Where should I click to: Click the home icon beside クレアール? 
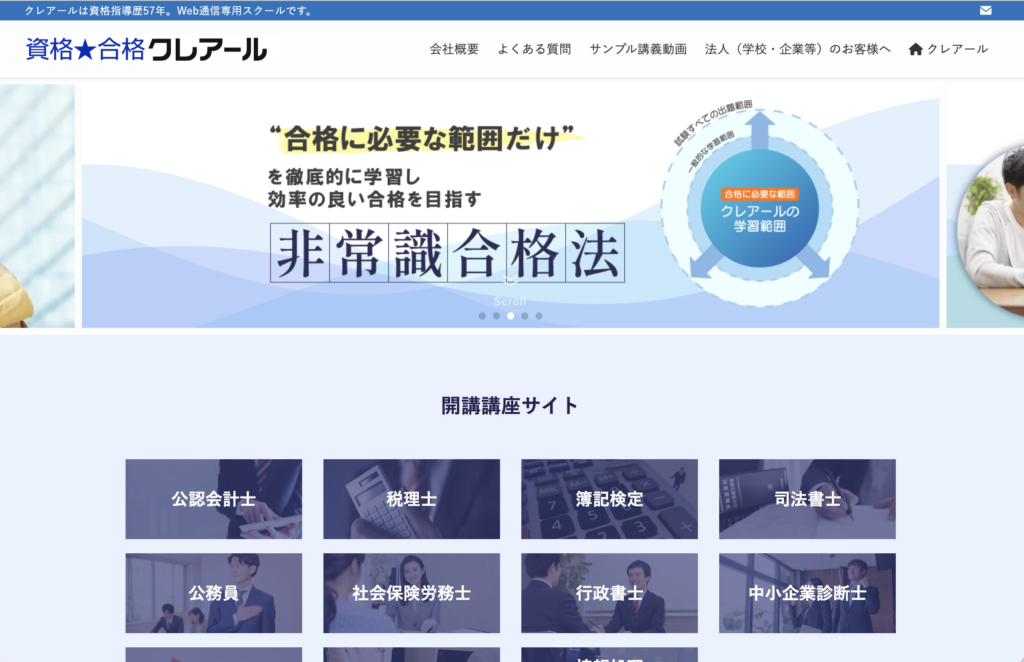[x=915, y=49]
